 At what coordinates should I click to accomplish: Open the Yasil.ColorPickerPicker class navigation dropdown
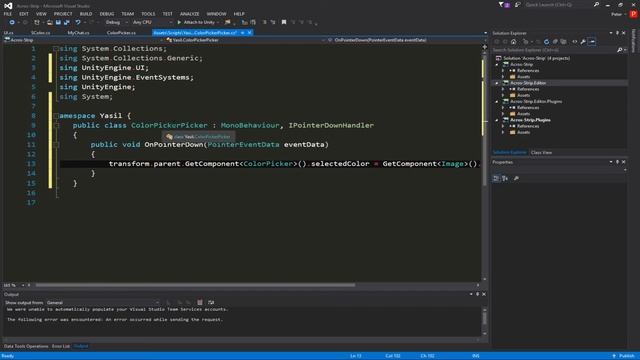tap(244, 40)
